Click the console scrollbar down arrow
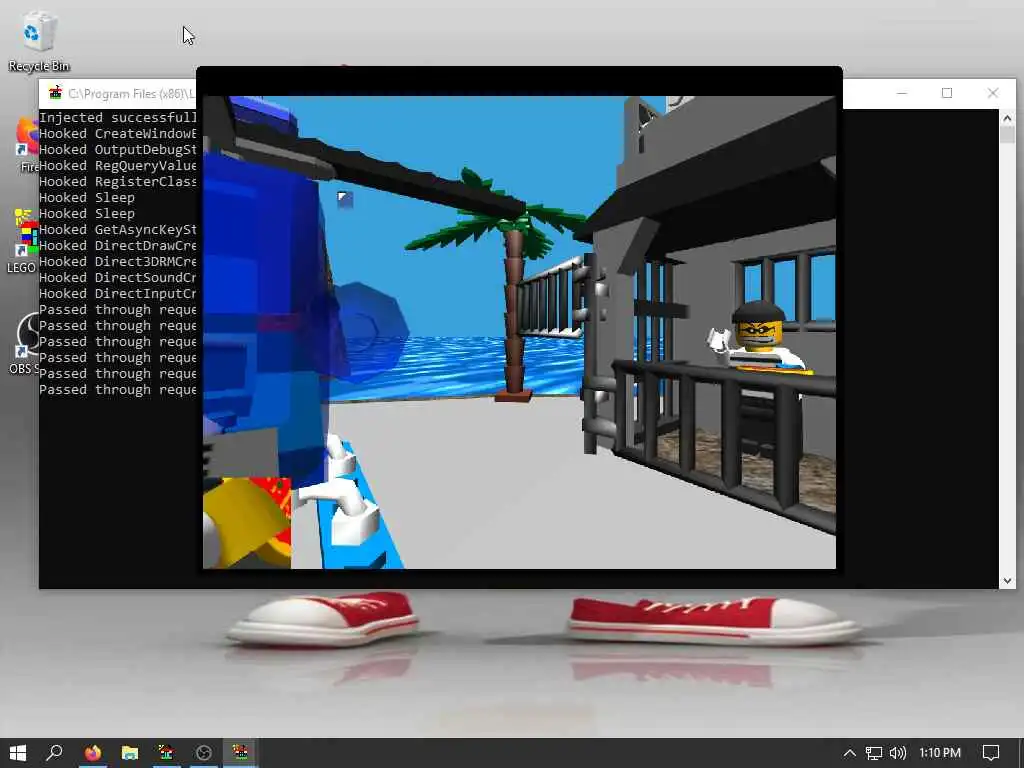Screen dimensions: 1024x768 (x=1007, y=581)
